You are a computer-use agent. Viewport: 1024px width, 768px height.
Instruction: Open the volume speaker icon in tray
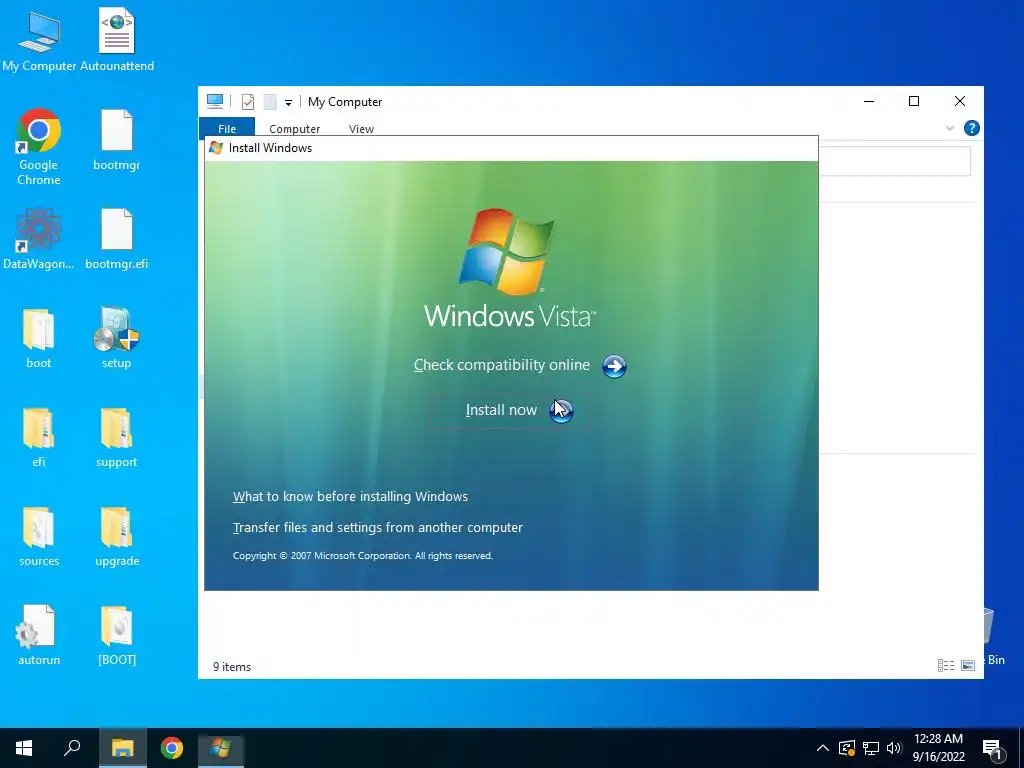(x=894, y=748)
